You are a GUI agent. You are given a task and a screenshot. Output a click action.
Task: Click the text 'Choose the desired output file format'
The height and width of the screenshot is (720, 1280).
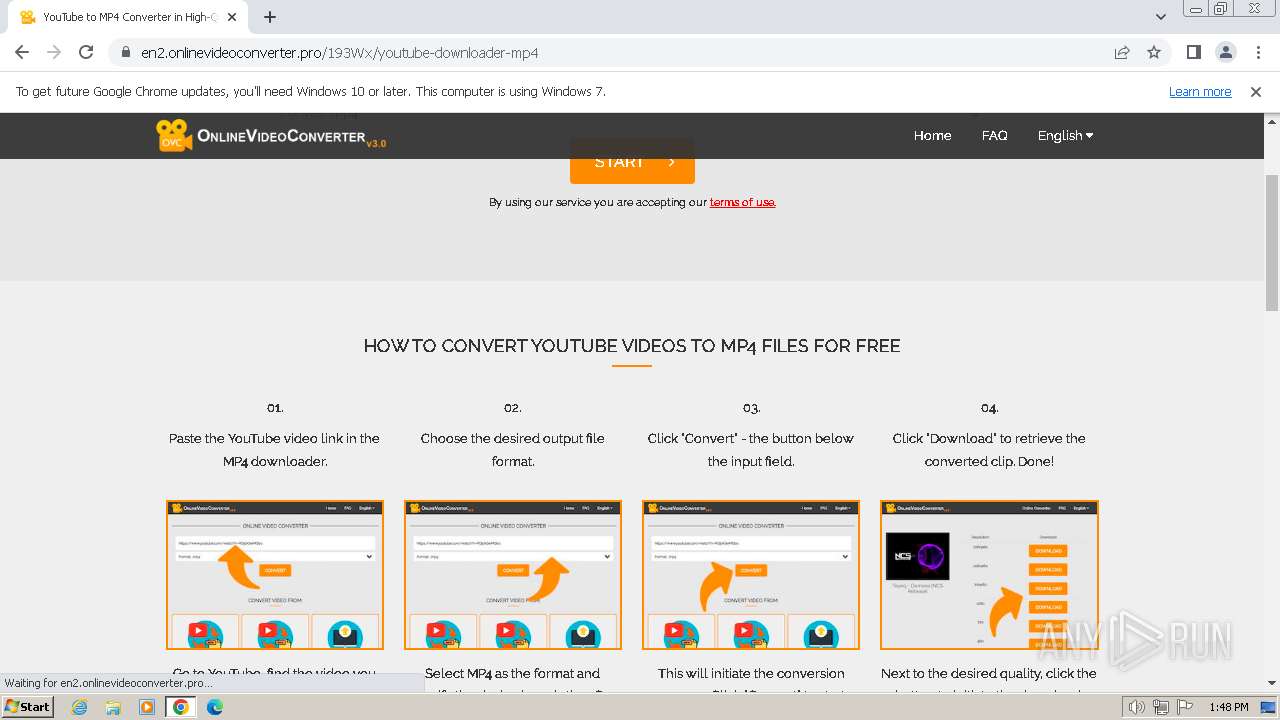513,450
